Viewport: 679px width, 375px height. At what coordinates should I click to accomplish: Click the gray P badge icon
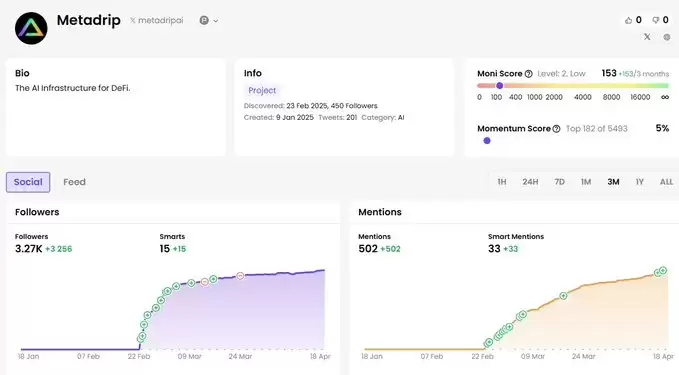tap(204, 20)
